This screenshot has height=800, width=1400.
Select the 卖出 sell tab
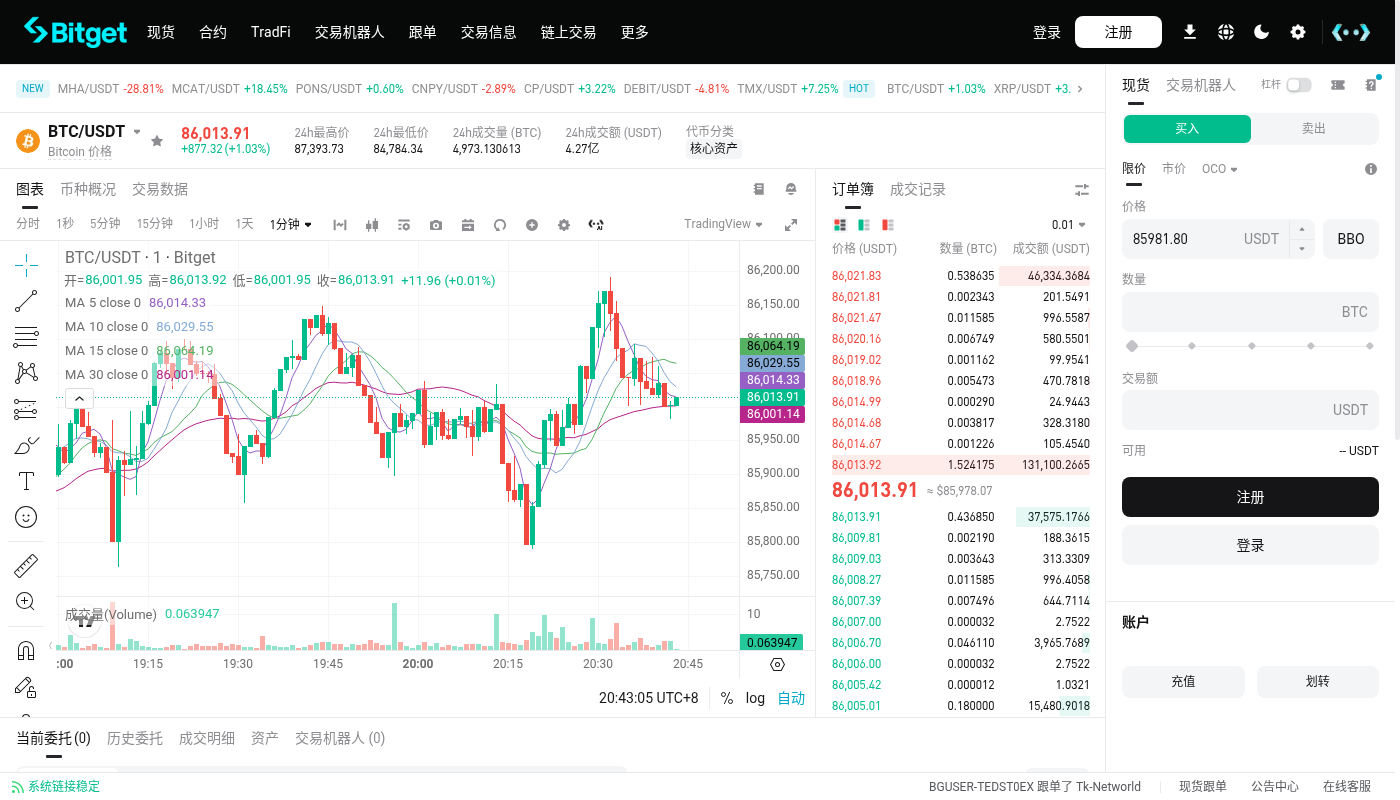click(x=1314, y=129)
